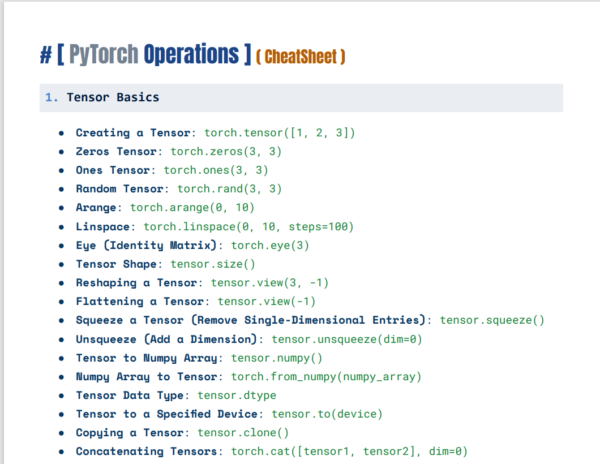
Task: Click the 'Eye (Identity Matrix)' label
Action: 146,245
